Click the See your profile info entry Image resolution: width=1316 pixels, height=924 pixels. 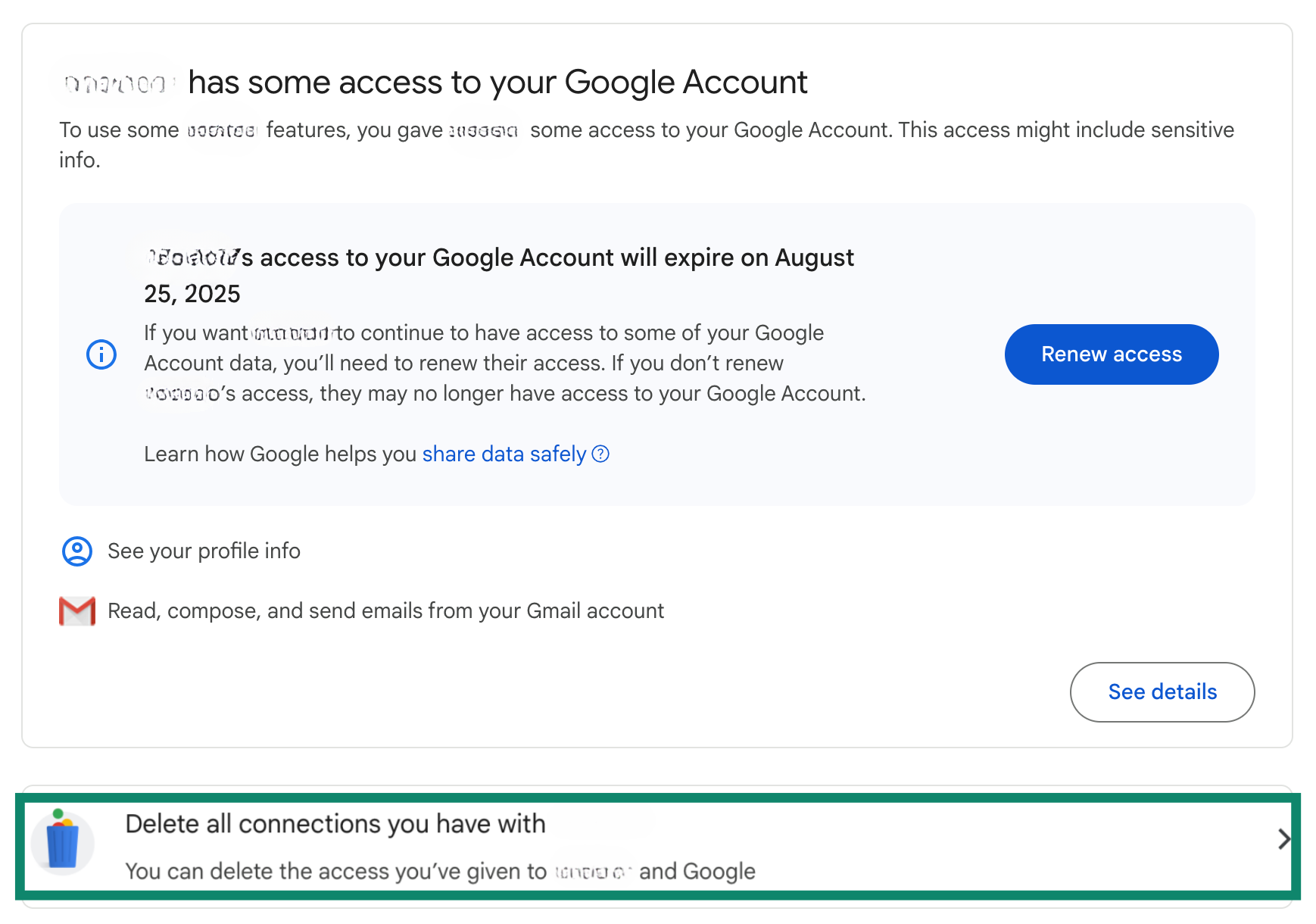(x=203, y=551)
